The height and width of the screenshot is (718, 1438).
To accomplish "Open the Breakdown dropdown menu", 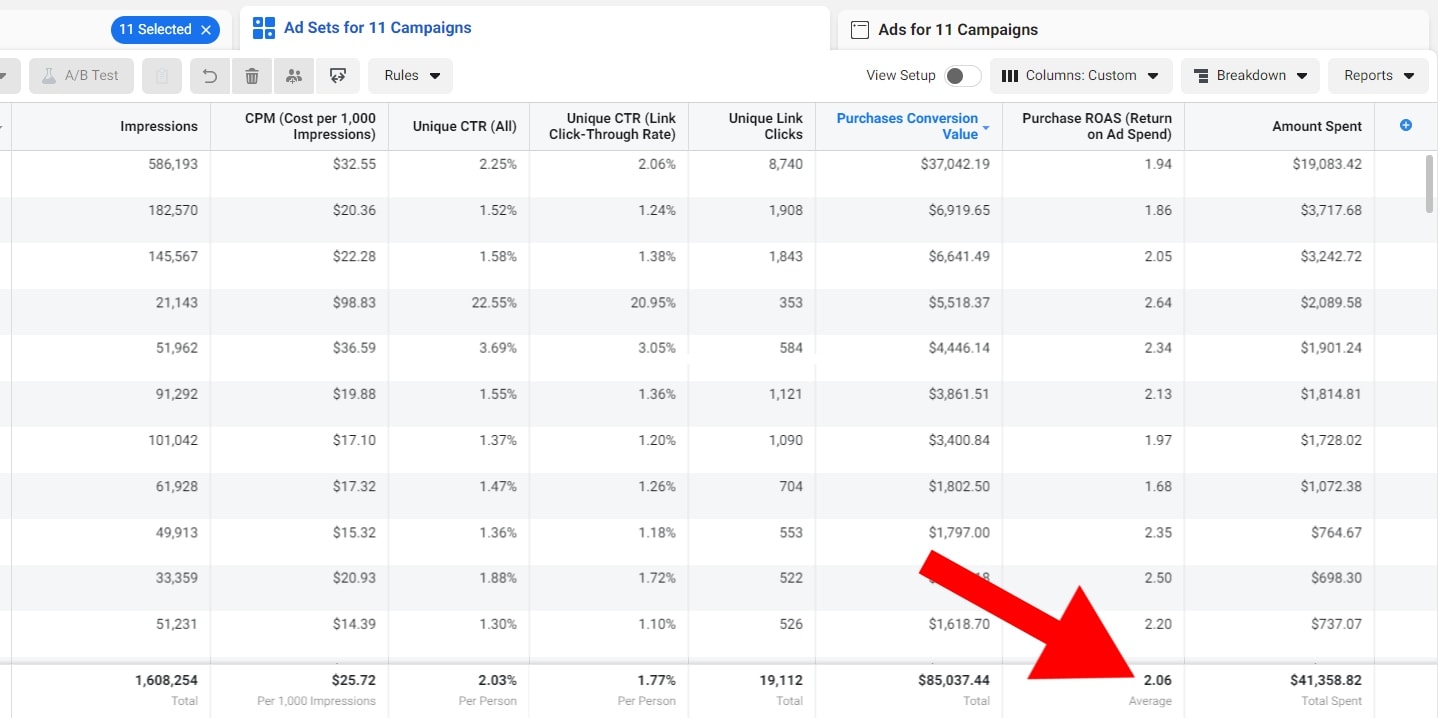I will (1250, 76).
